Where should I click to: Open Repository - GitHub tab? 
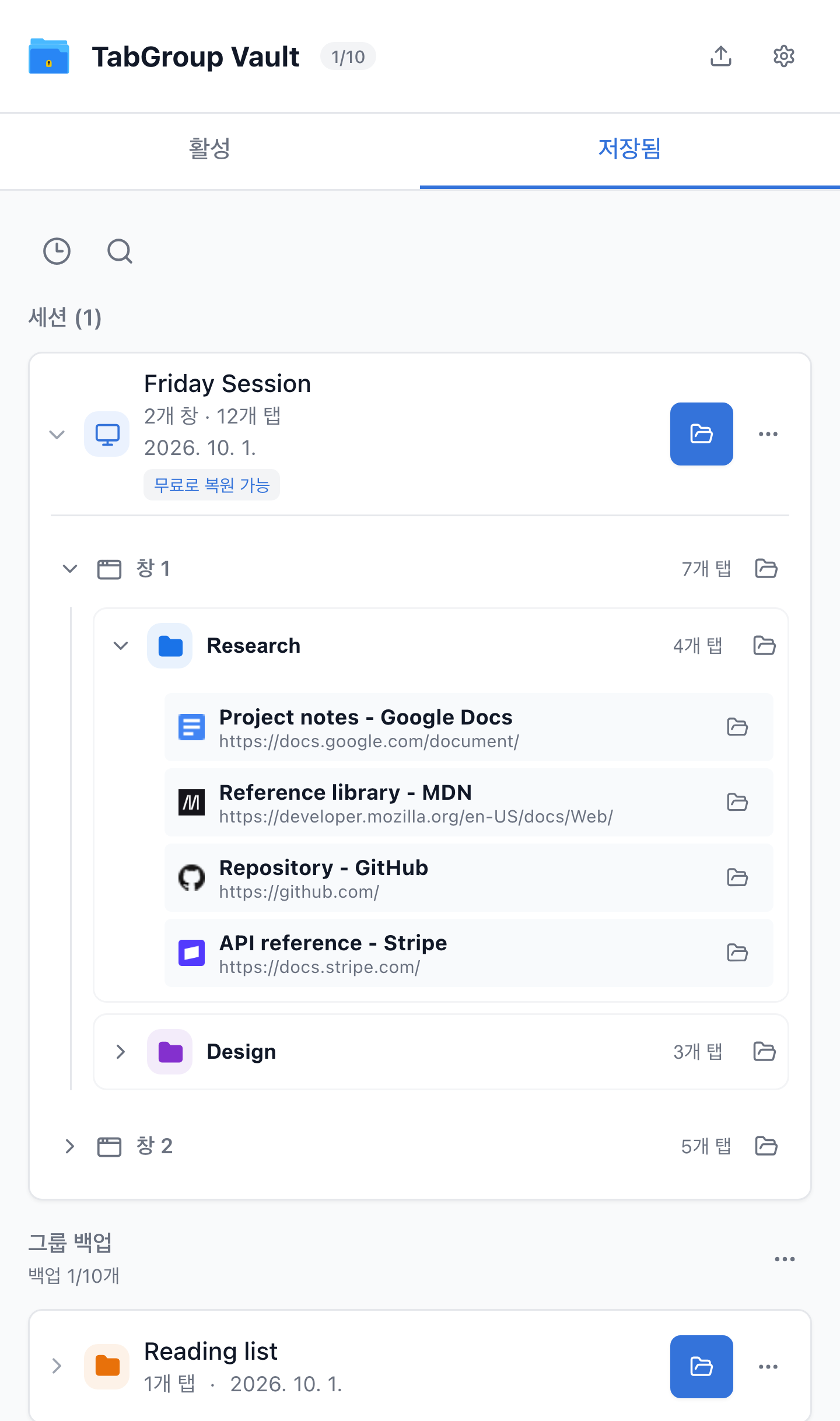pyautogui.click(x=738, y=877)
